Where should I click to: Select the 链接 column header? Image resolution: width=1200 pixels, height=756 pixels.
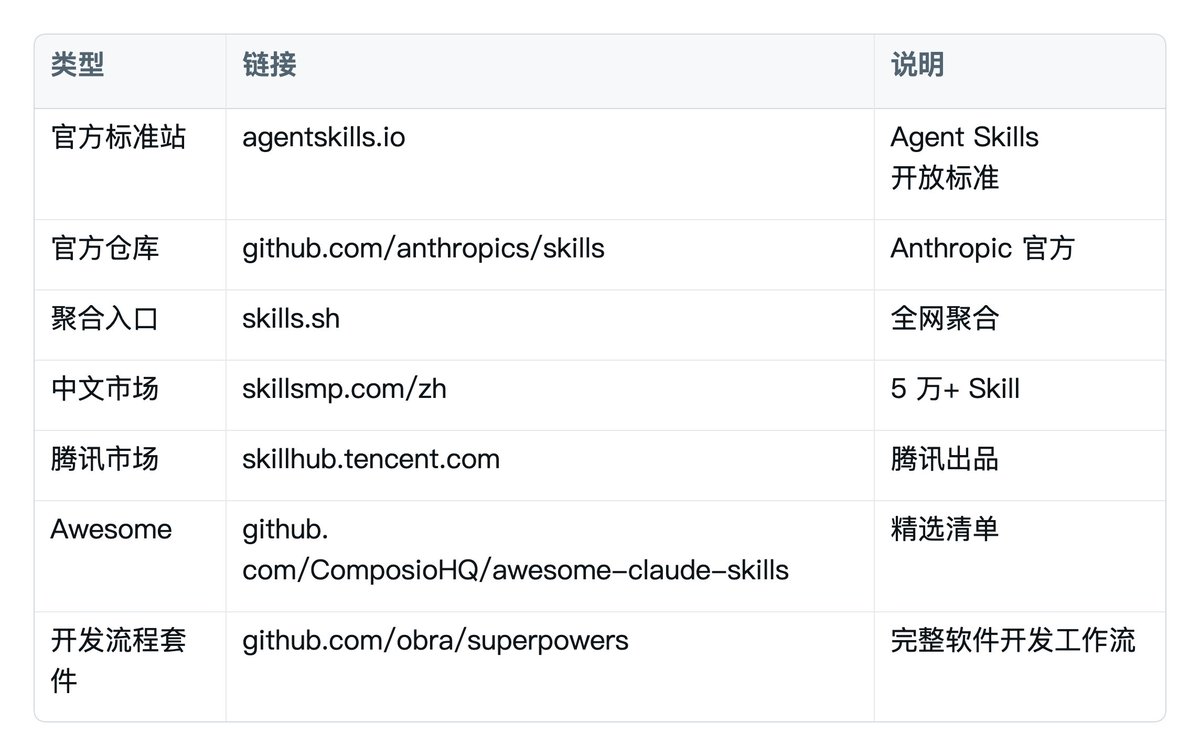pos(270,65)
